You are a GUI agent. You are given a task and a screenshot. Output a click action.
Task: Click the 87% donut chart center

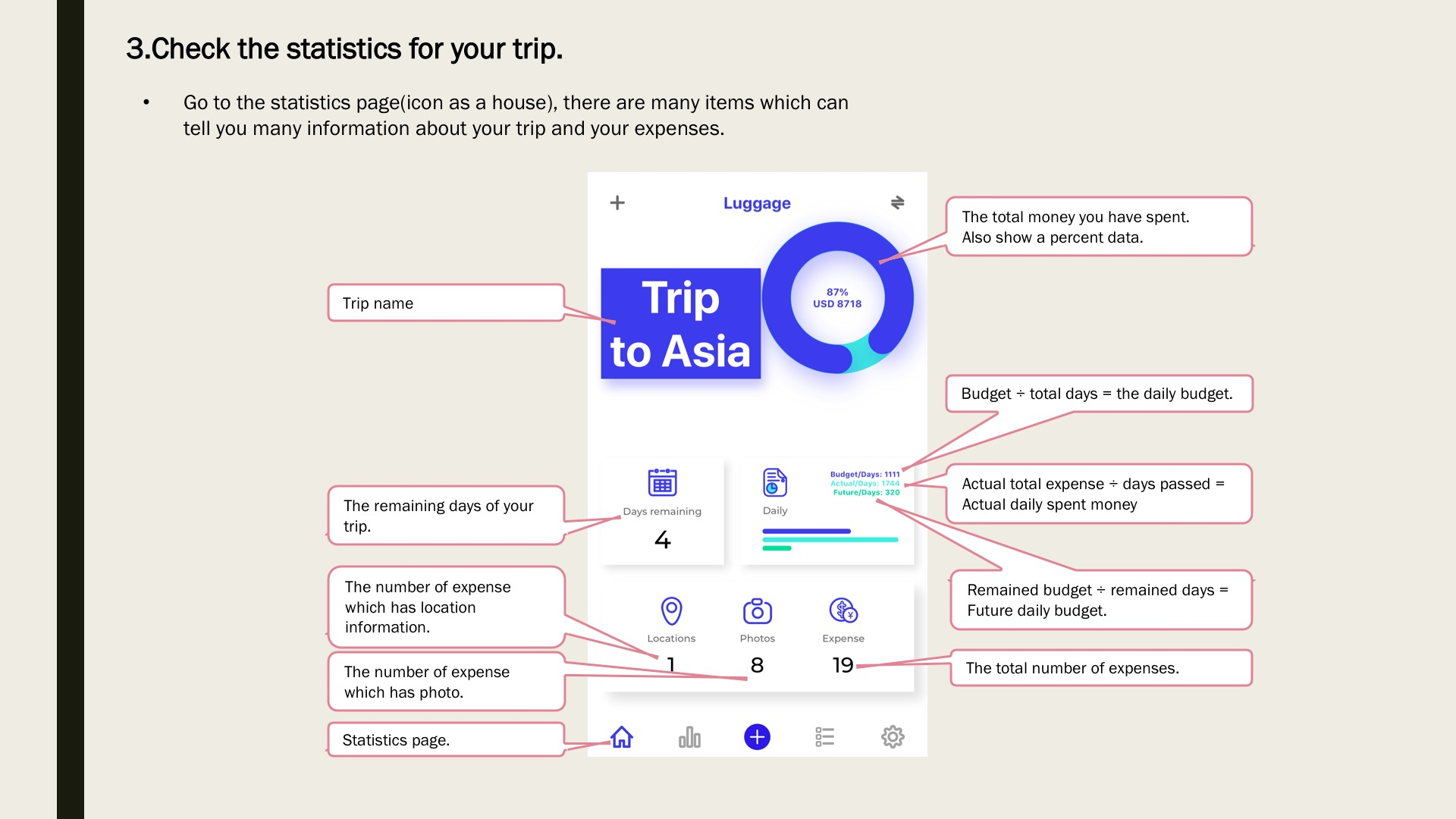(837, 298)
